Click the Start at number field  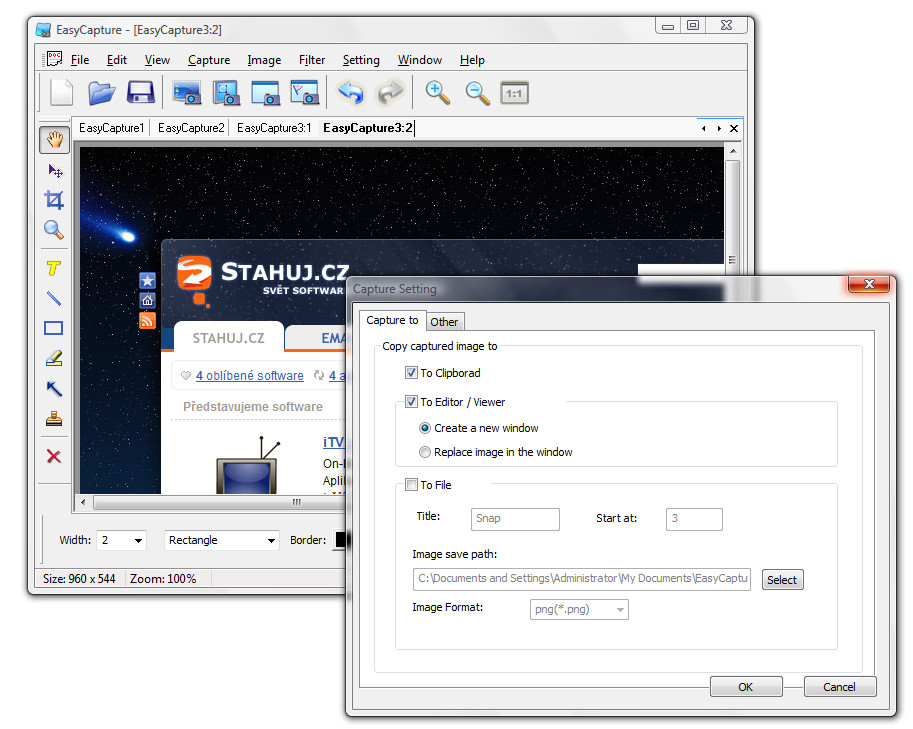[694, 519]
